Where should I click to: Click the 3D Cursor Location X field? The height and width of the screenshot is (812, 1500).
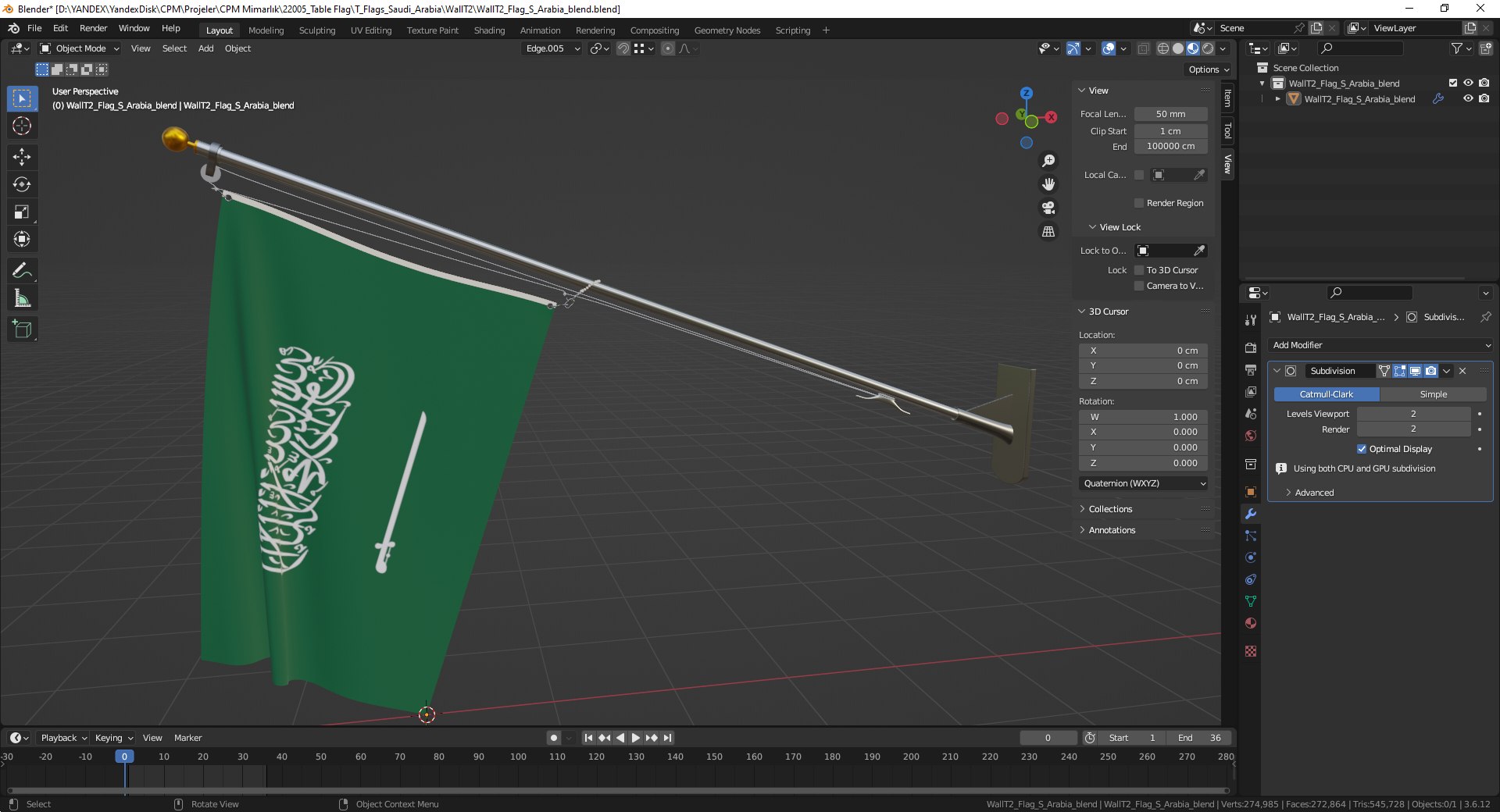(x=1144, y=351)
